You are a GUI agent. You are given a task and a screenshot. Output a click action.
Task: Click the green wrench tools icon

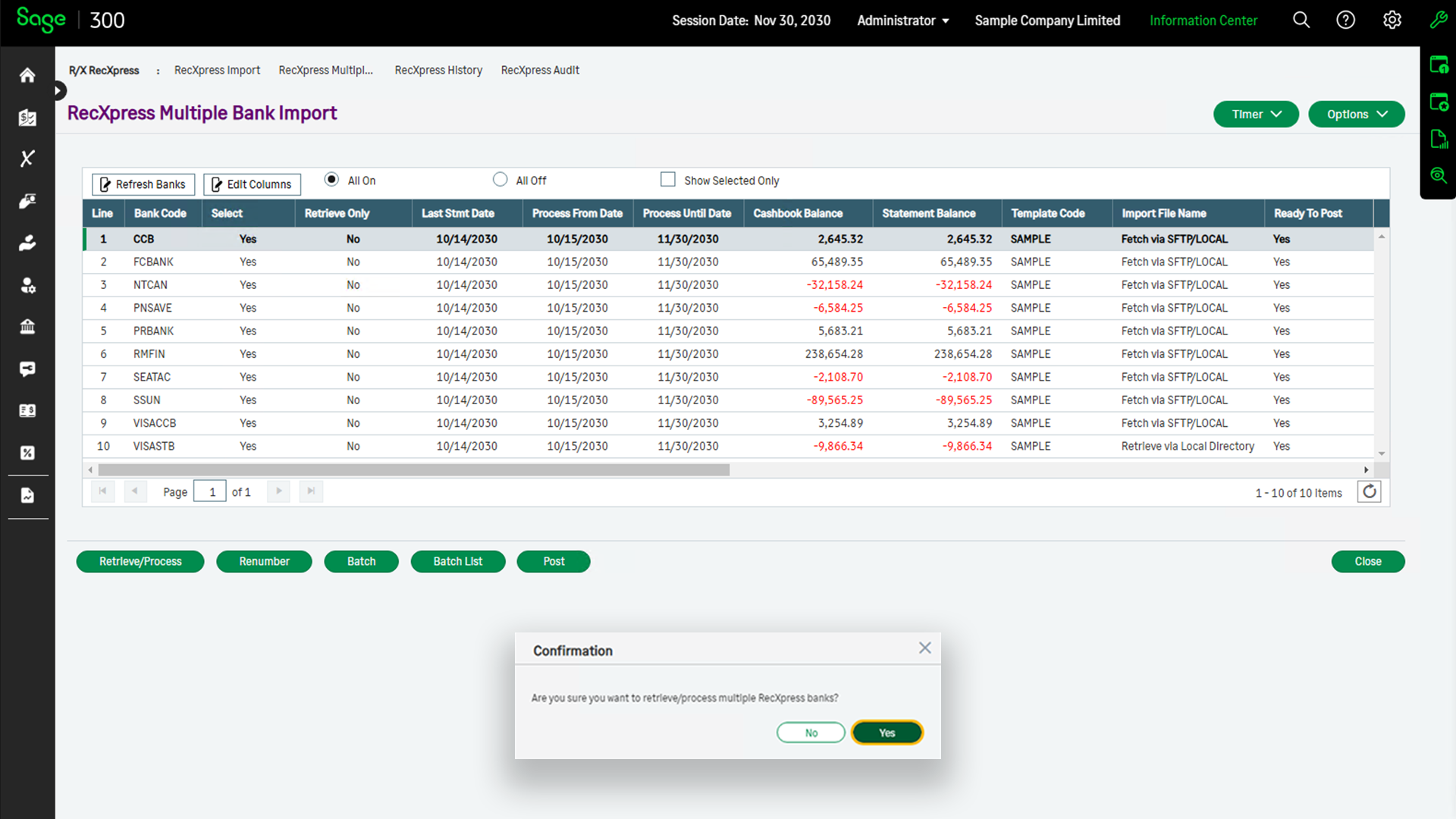(x=1439, y=20)
